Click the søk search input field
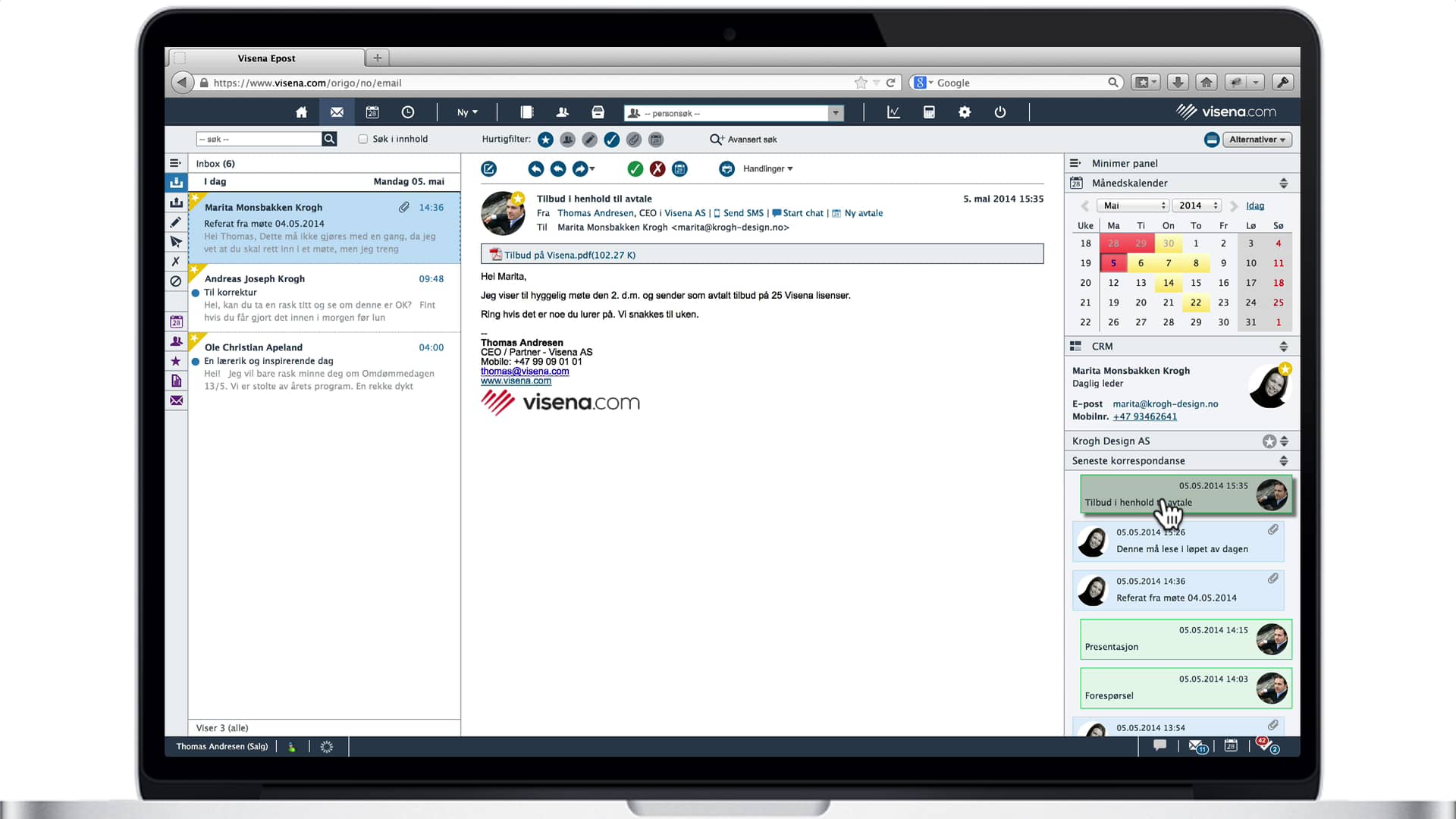Screen dimensions: 1456x819 [259, 139]
